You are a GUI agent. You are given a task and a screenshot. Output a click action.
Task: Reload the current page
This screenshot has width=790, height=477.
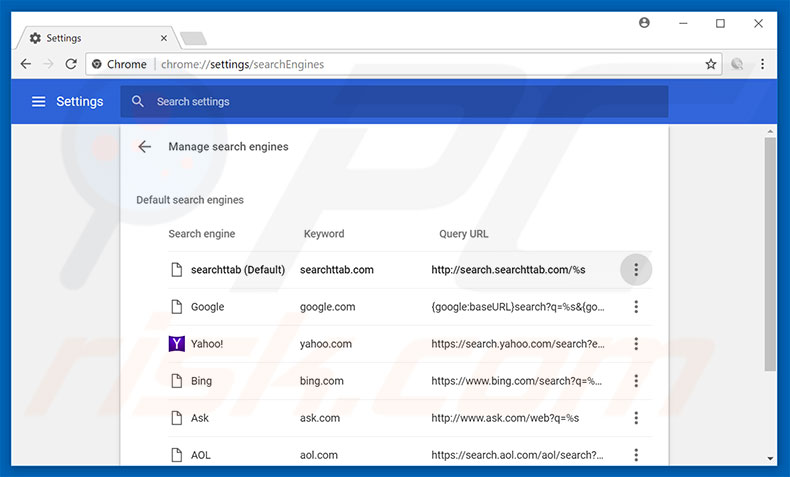point(71,64)
